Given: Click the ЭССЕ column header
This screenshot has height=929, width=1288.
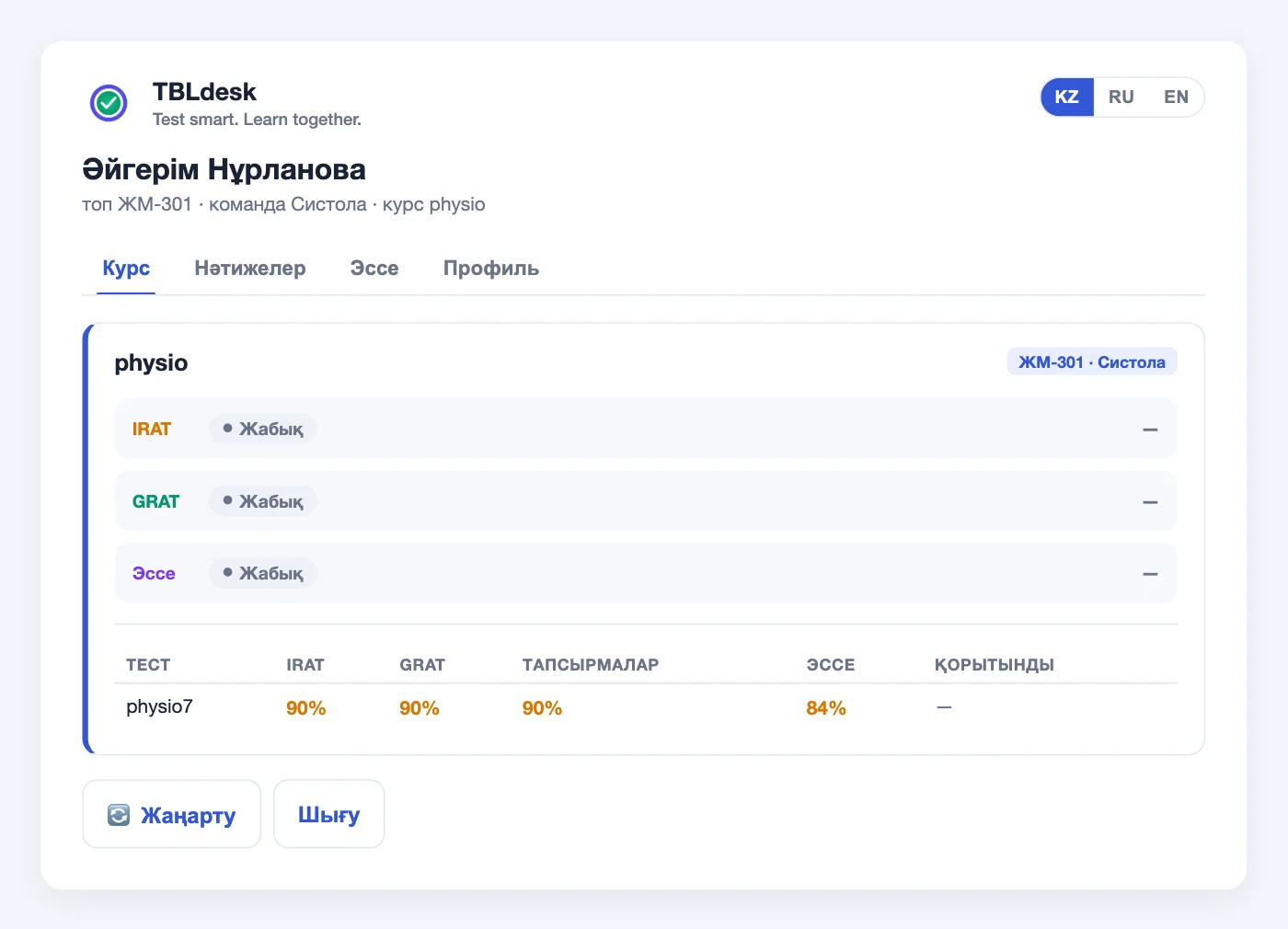Looking at the screenshot, I should [x=831, y=665].
